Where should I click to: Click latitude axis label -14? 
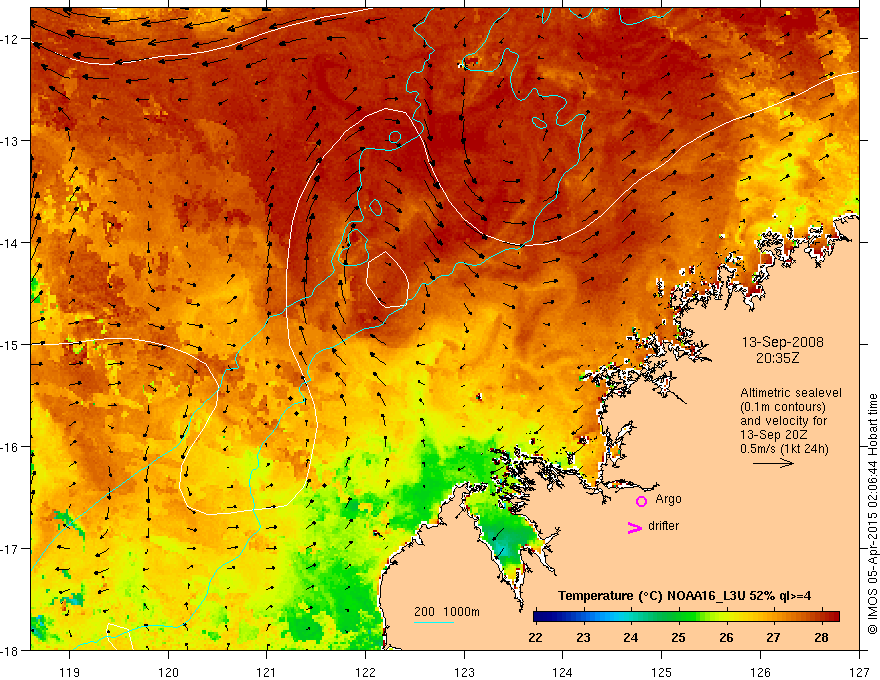(11, 243)
